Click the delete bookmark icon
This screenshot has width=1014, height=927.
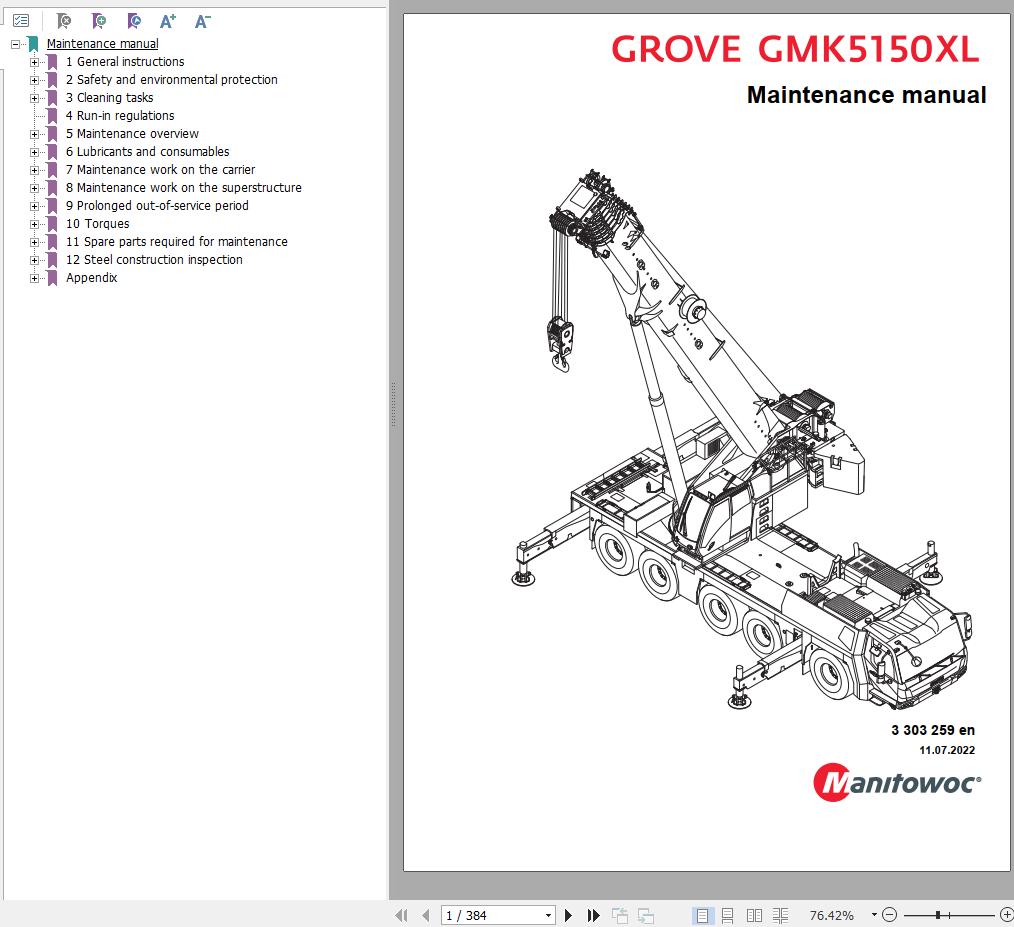64,20
